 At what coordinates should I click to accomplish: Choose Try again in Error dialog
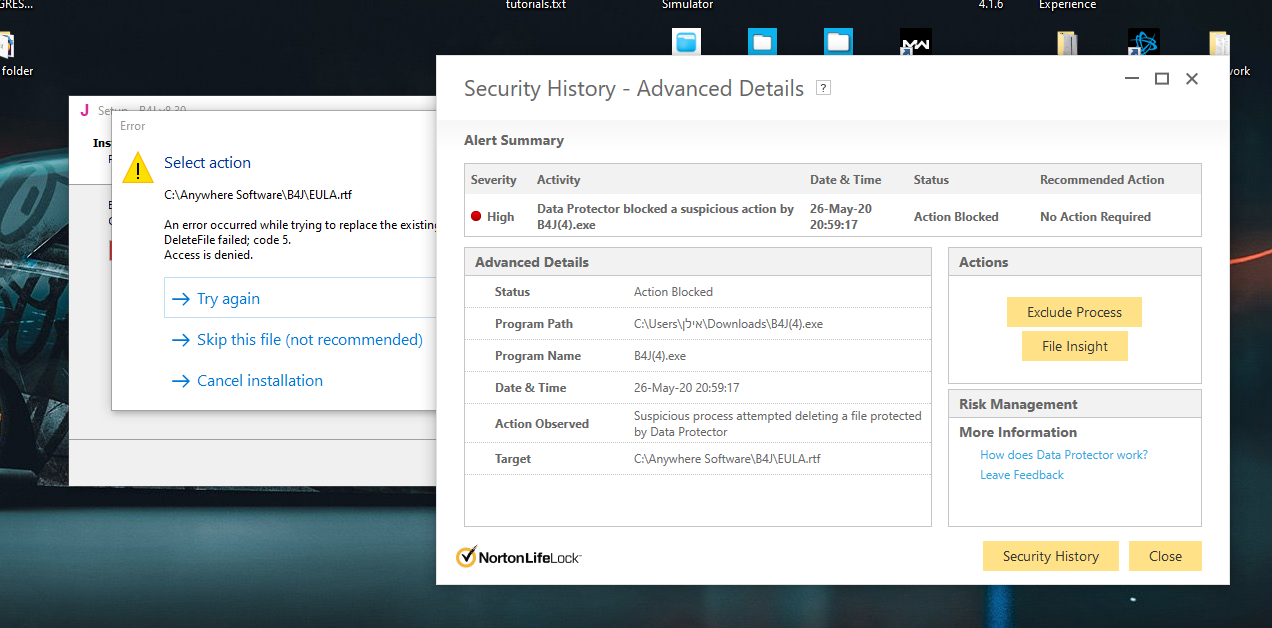[228, 298]
